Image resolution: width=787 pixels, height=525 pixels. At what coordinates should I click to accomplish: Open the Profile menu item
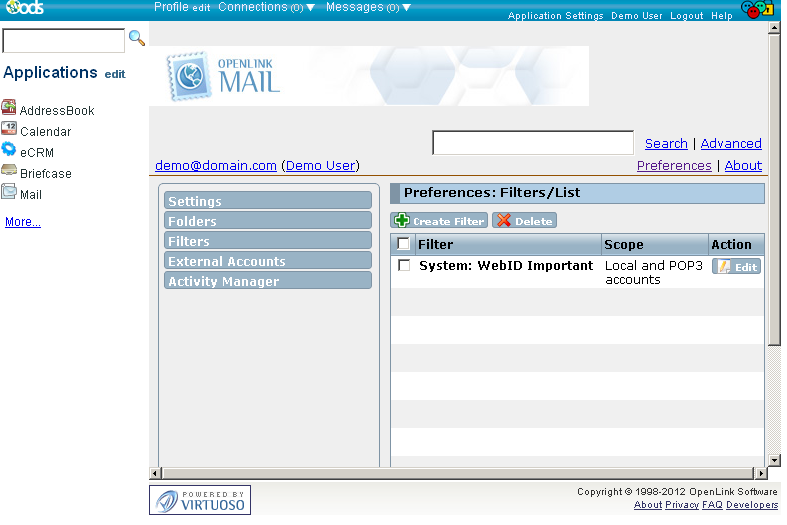tap(171, 7)
